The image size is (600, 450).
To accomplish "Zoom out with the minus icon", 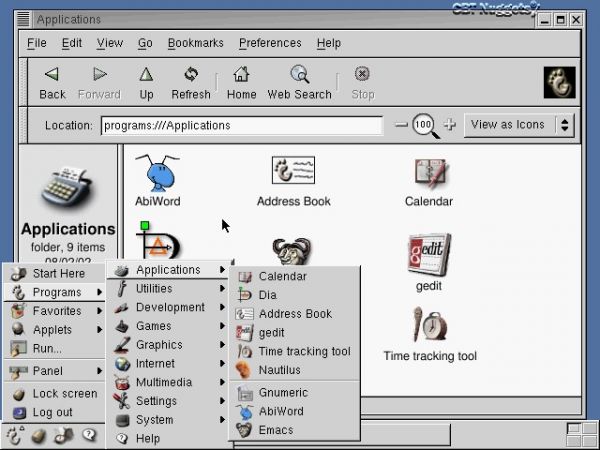I will tap(401, 124).
